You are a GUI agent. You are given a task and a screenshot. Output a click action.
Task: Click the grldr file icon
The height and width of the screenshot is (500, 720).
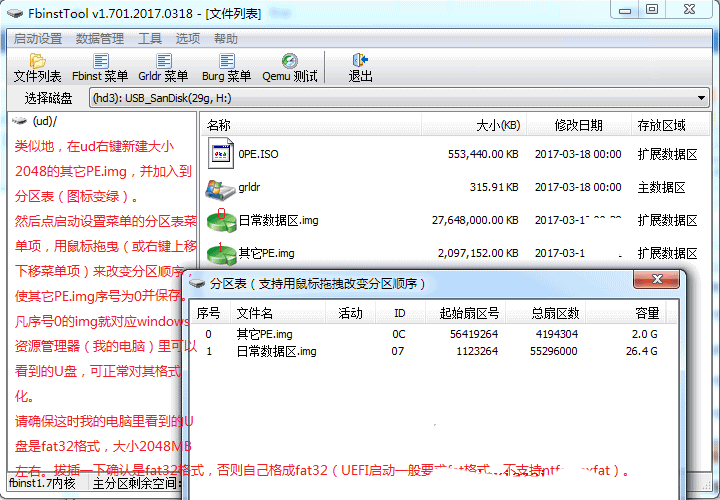point(220,189)
